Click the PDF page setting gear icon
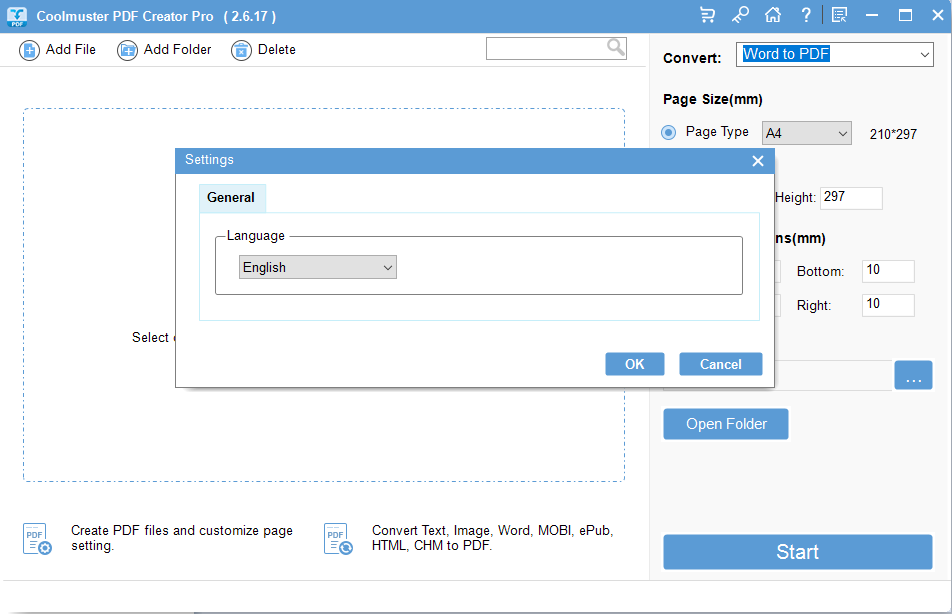Image resolution: width=952 pixels, height=614 pixels. [37, 539]
